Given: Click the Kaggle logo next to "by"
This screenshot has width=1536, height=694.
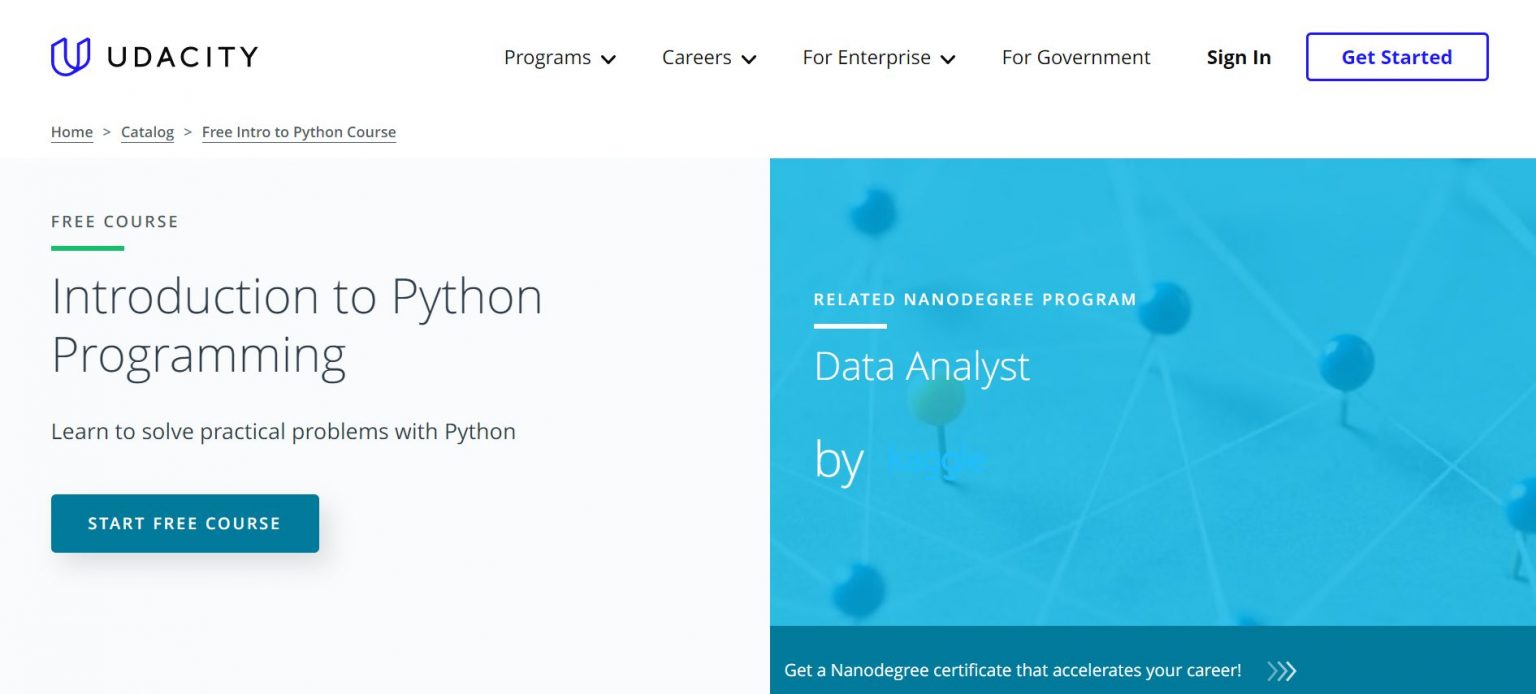Looking at the screenshot, I should coord(937,460).
